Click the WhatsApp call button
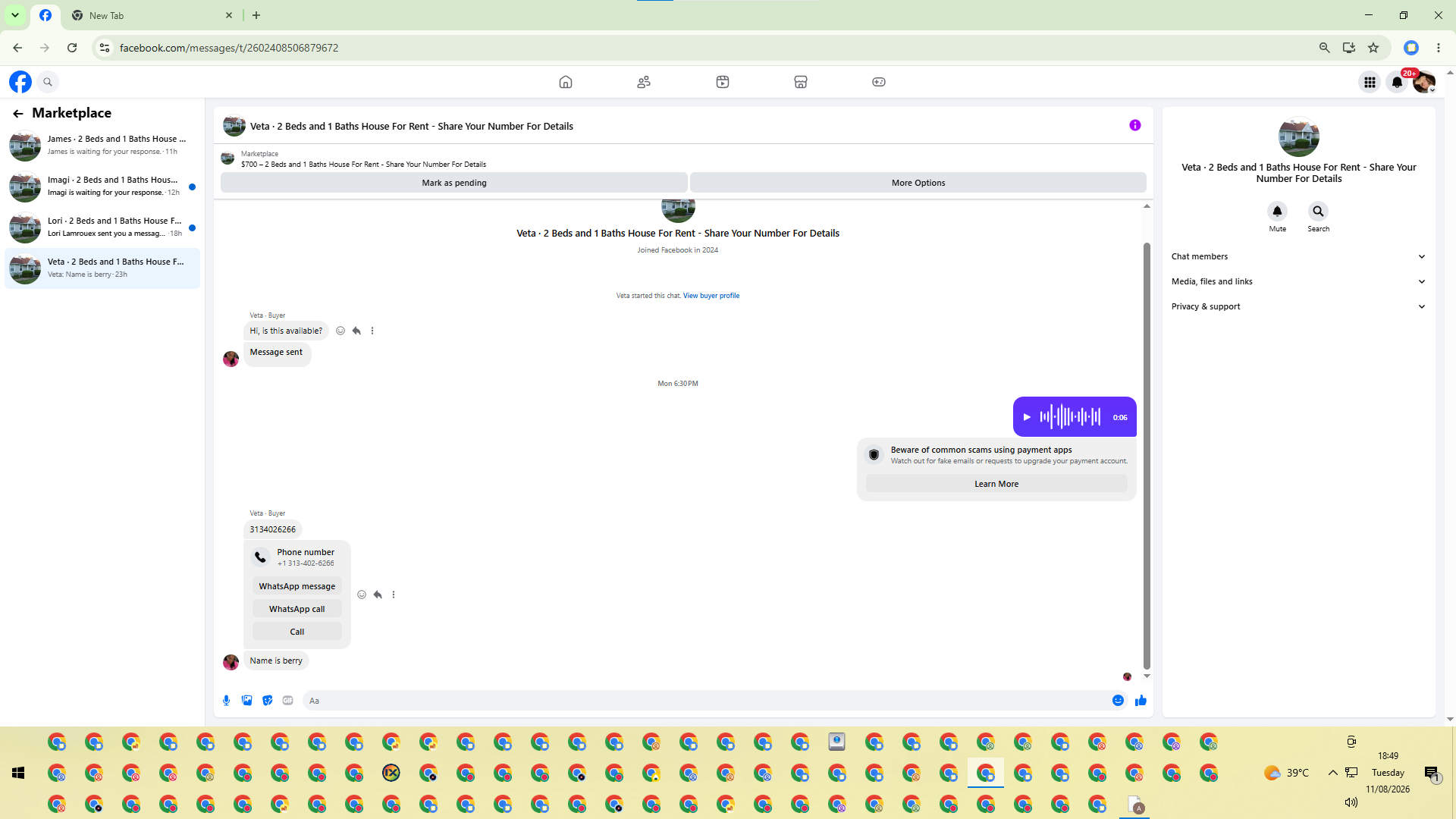1456x819 pixels. click(297, 609)
